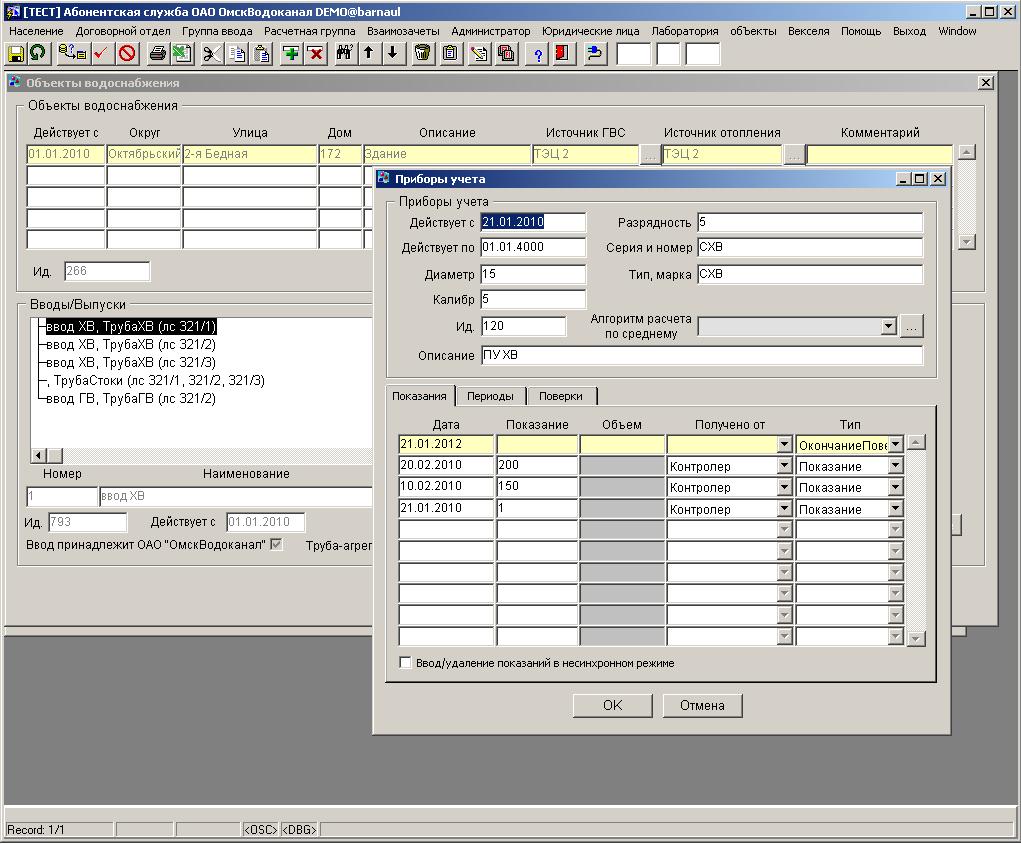This screenshot has width=1021, height=844.
Task: Toggle 'Ввод принадлежит ОАО ОмскВодоканал' checkbox
Action: 277,545
